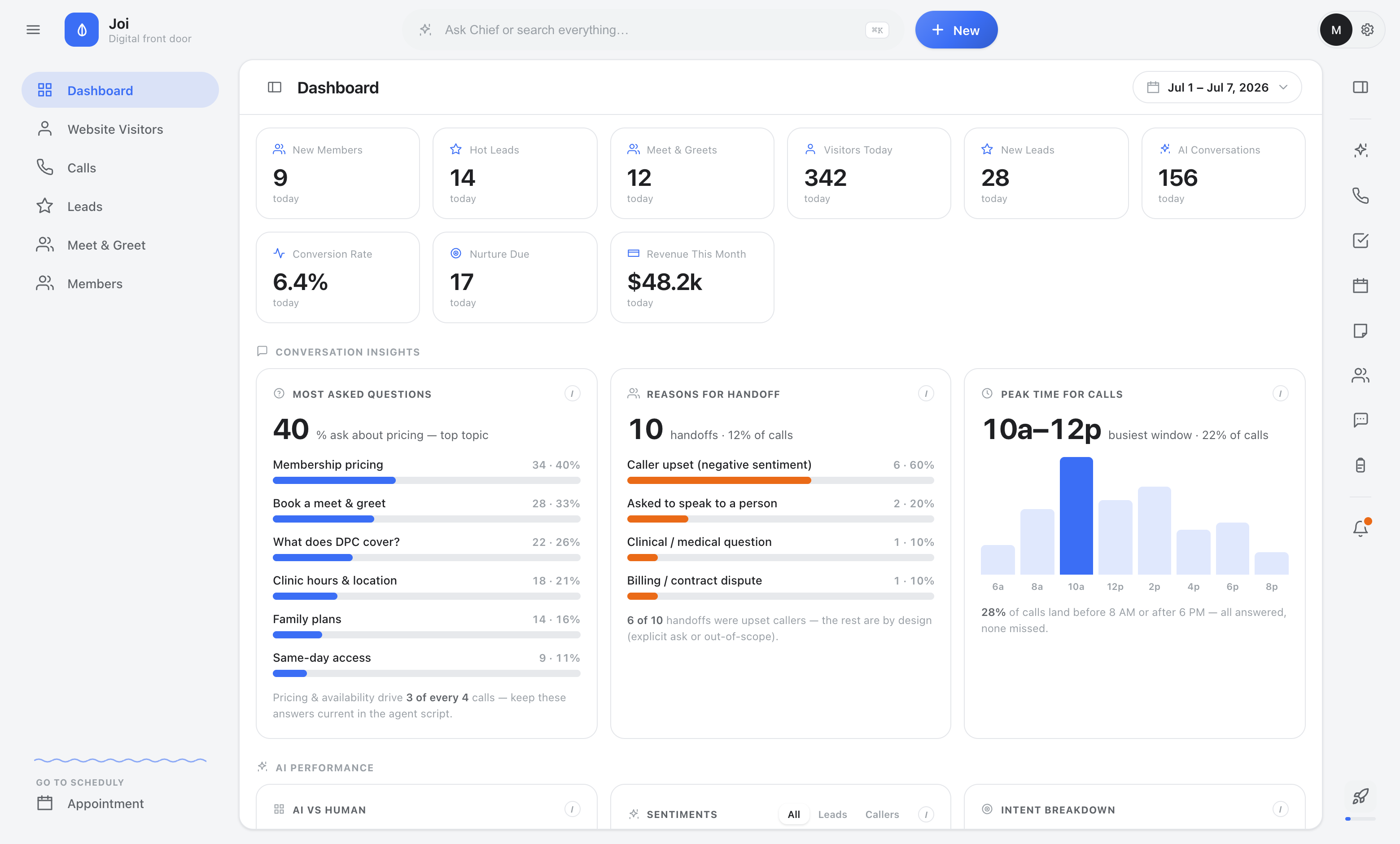Open the Conversion Rate stat card
The height and width of the screenshot is (844, 1400).
point(337,277)
